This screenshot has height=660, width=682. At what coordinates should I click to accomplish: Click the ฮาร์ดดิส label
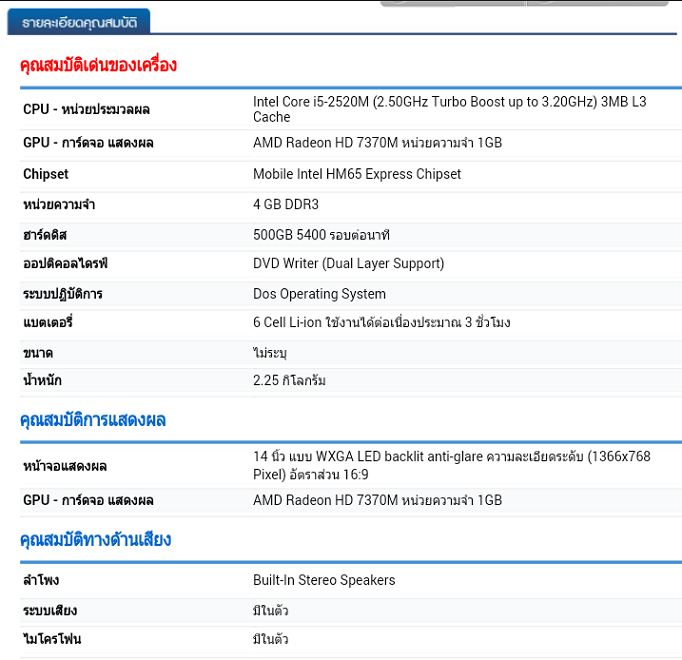point(45,235)
